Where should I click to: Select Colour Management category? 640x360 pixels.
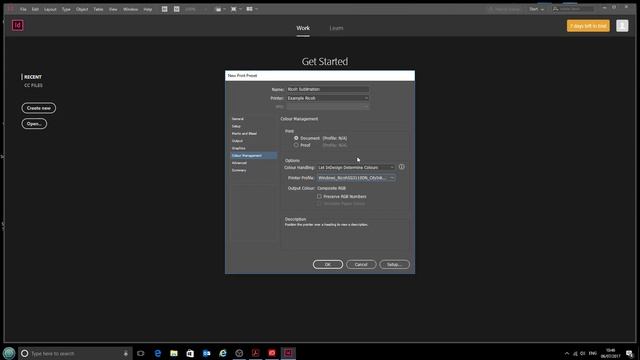point(253,156)
